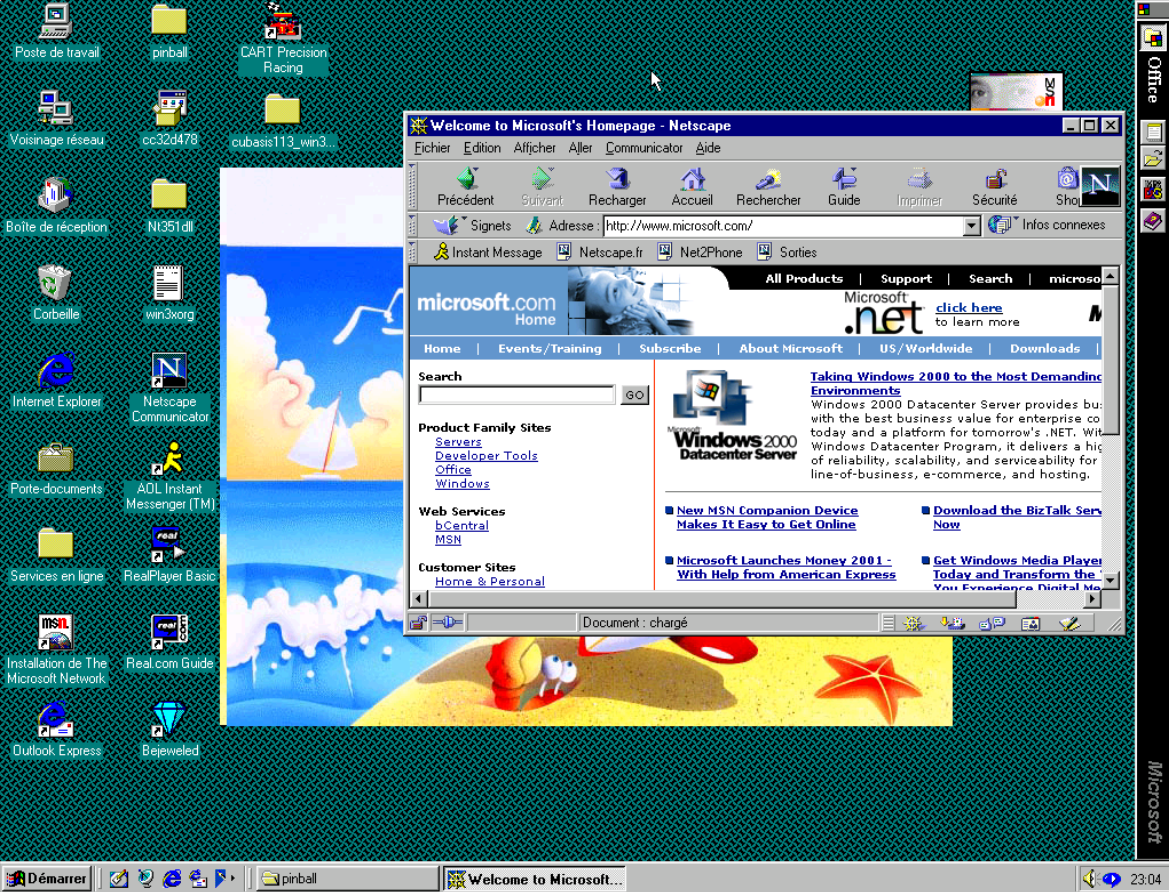
Task: Open the Rechercher search toolbar button
Action: coord(768,186)
